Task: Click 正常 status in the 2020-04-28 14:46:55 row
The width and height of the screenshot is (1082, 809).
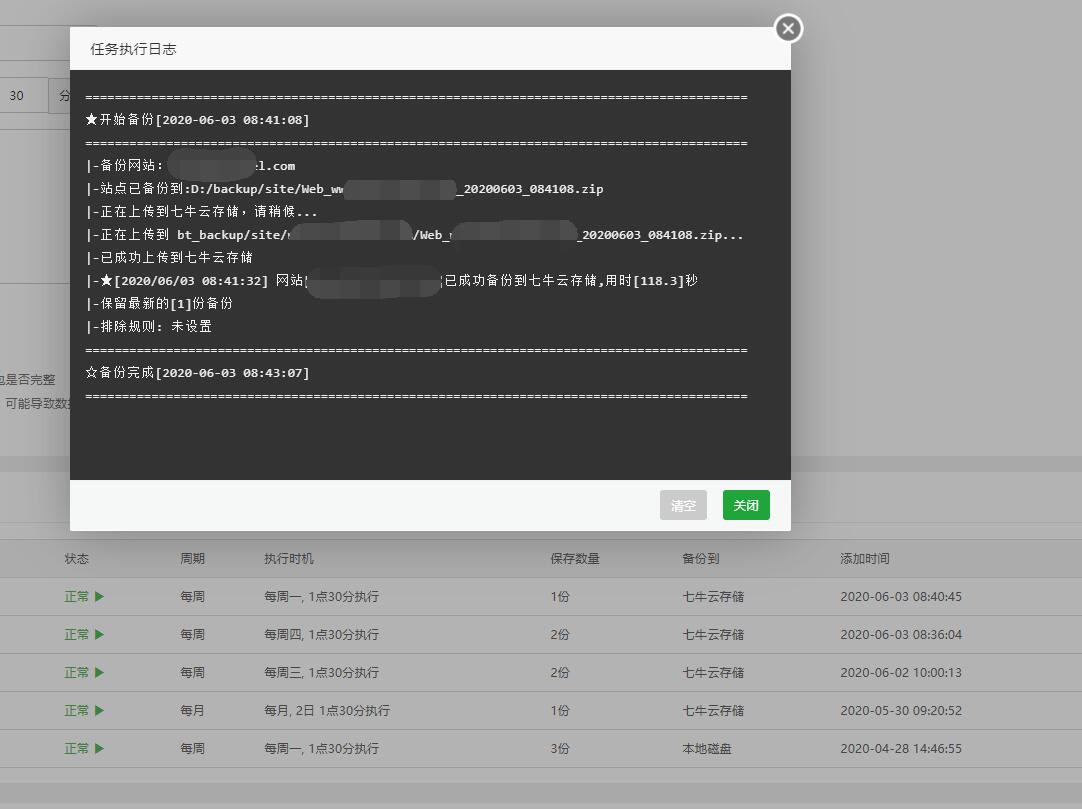Action: 77,748
